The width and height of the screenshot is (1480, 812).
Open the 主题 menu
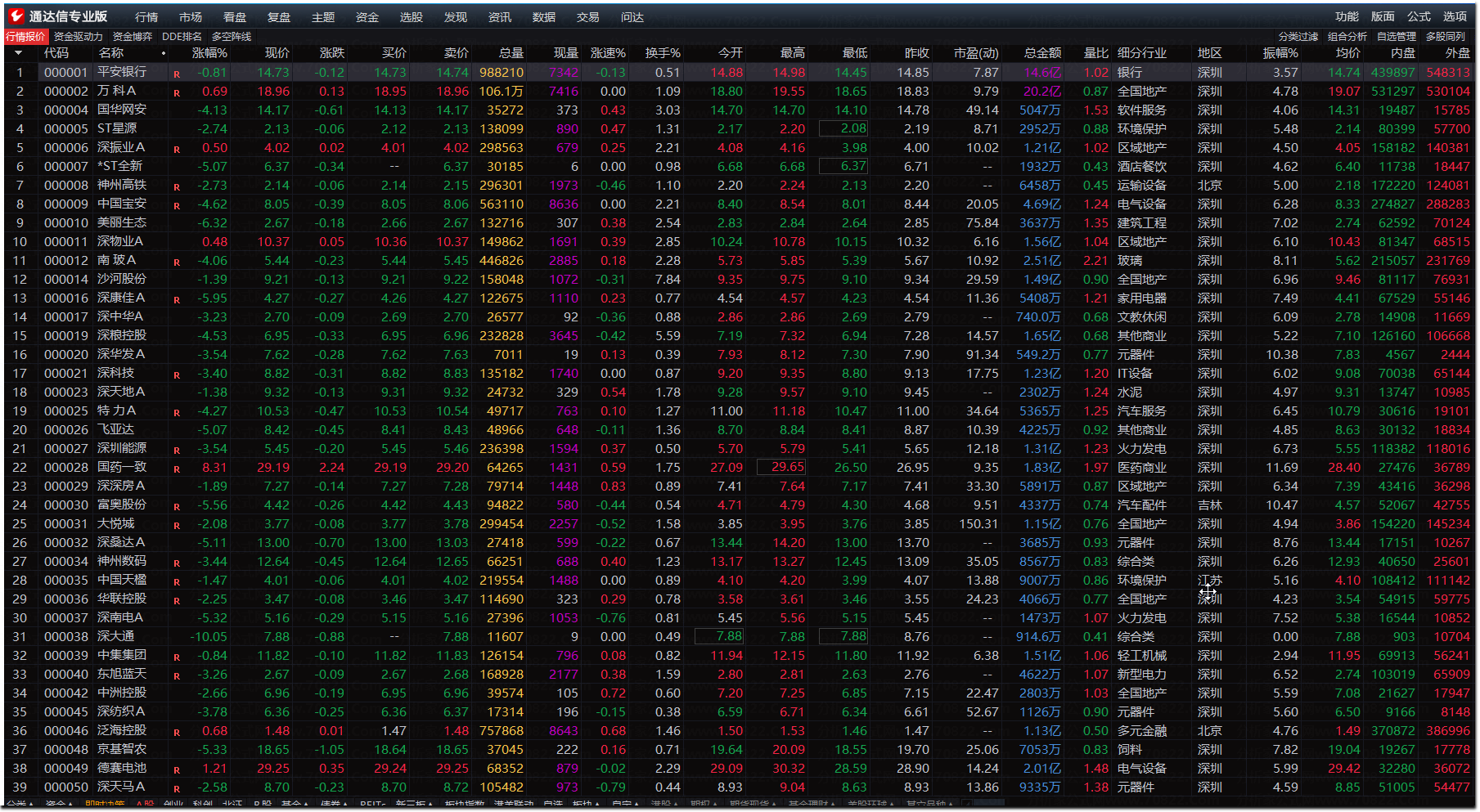pyautogui.click(x=323, y=17)
